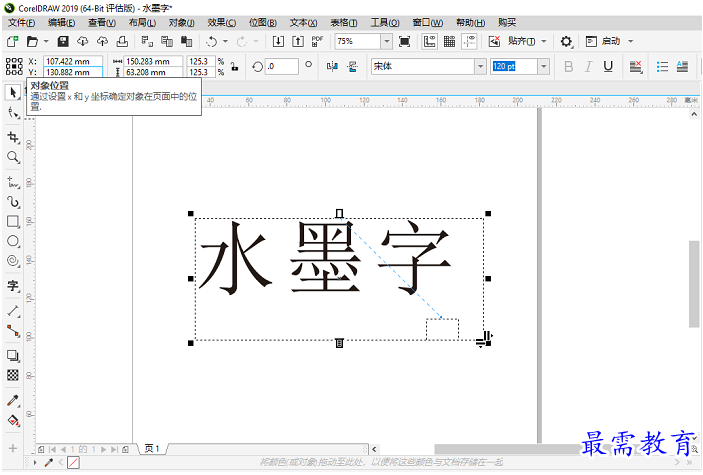Add a new page button
Screen dimensions: 703x475
pyautogui.click(x=125, y=449)
